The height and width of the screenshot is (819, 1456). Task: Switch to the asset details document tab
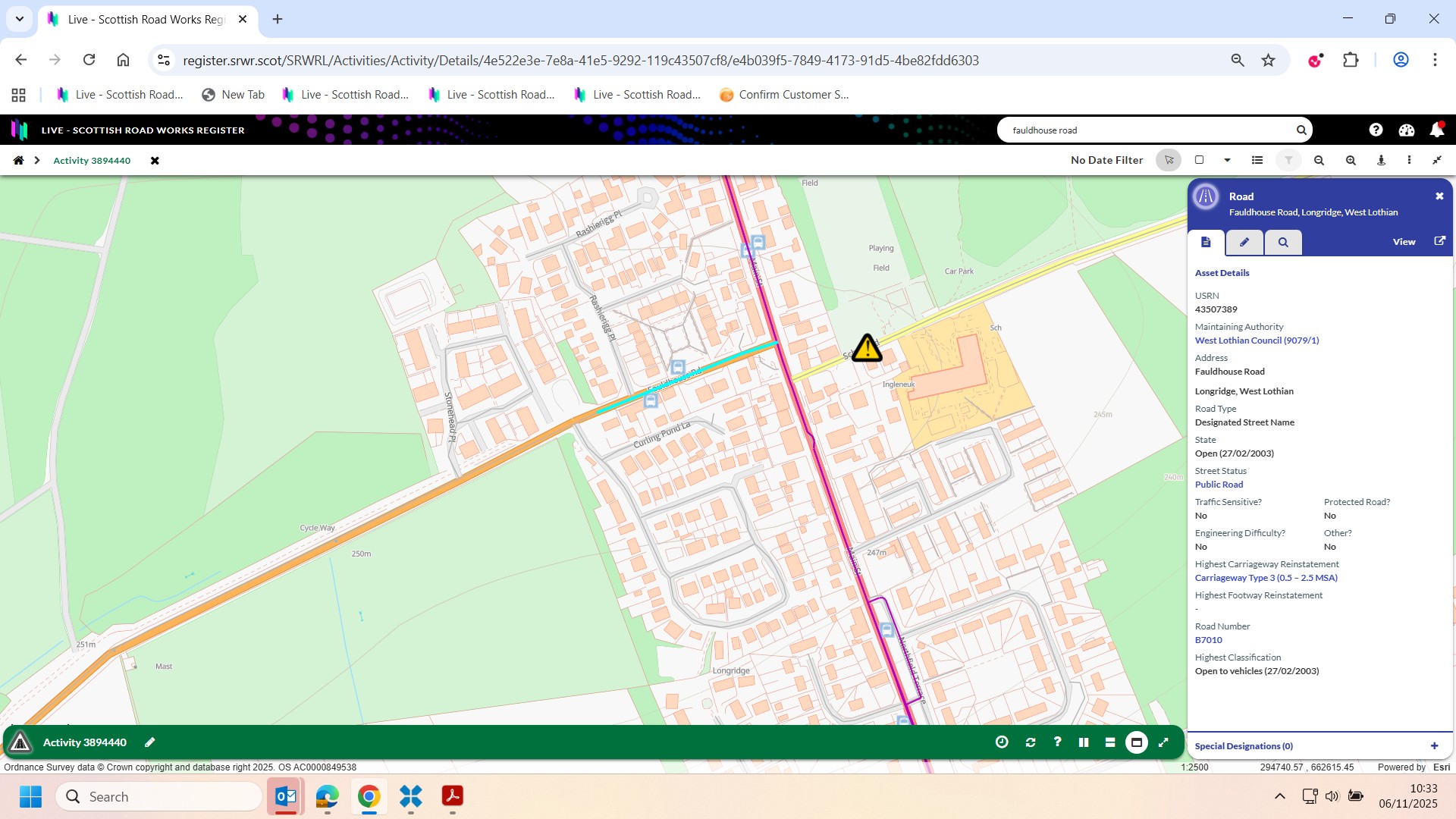click(1206, 243)
